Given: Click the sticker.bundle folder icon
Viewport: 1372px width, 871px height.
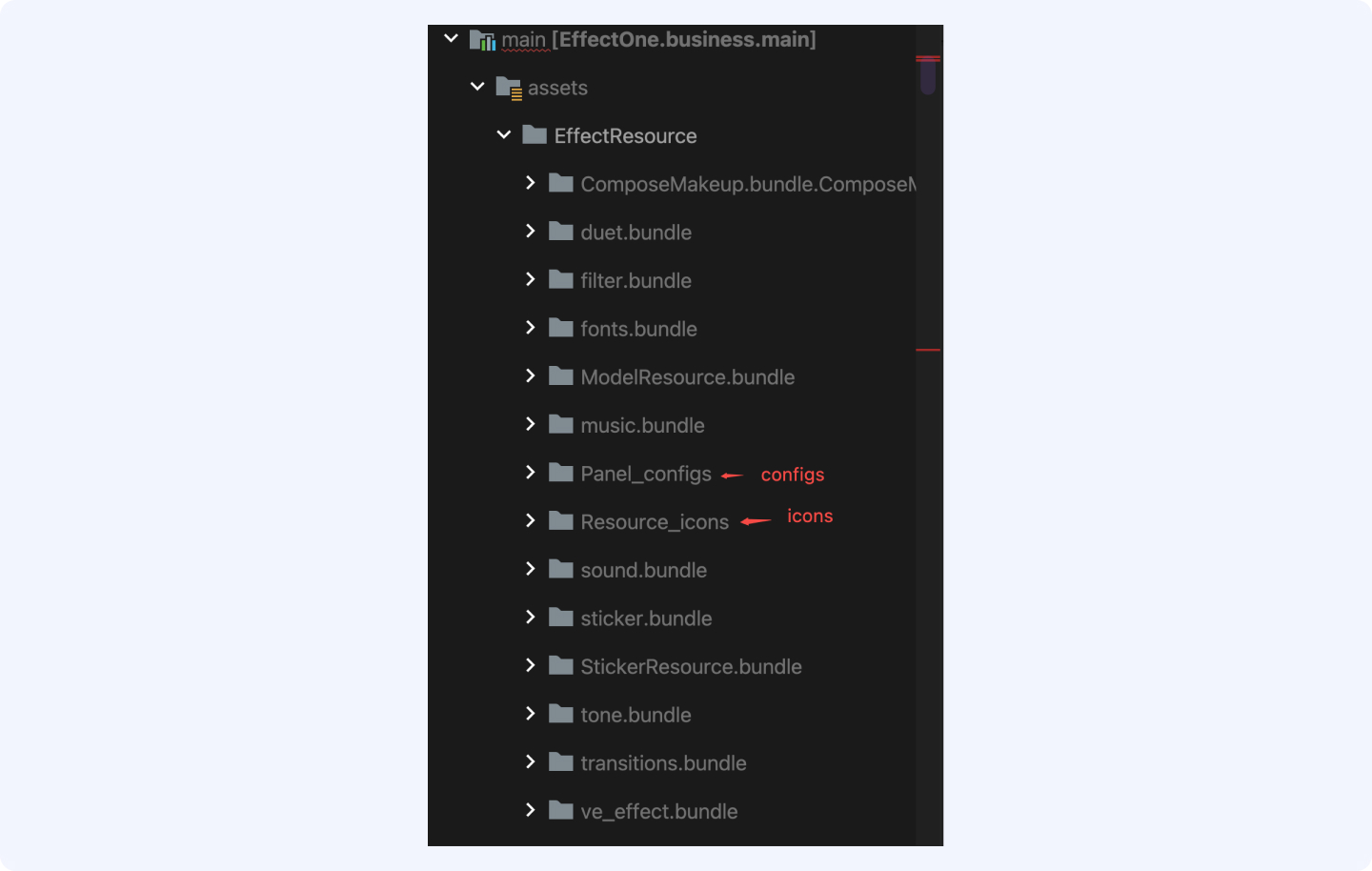Looking at the screenshot, I should pyautogui.click(x=561, y=618).
